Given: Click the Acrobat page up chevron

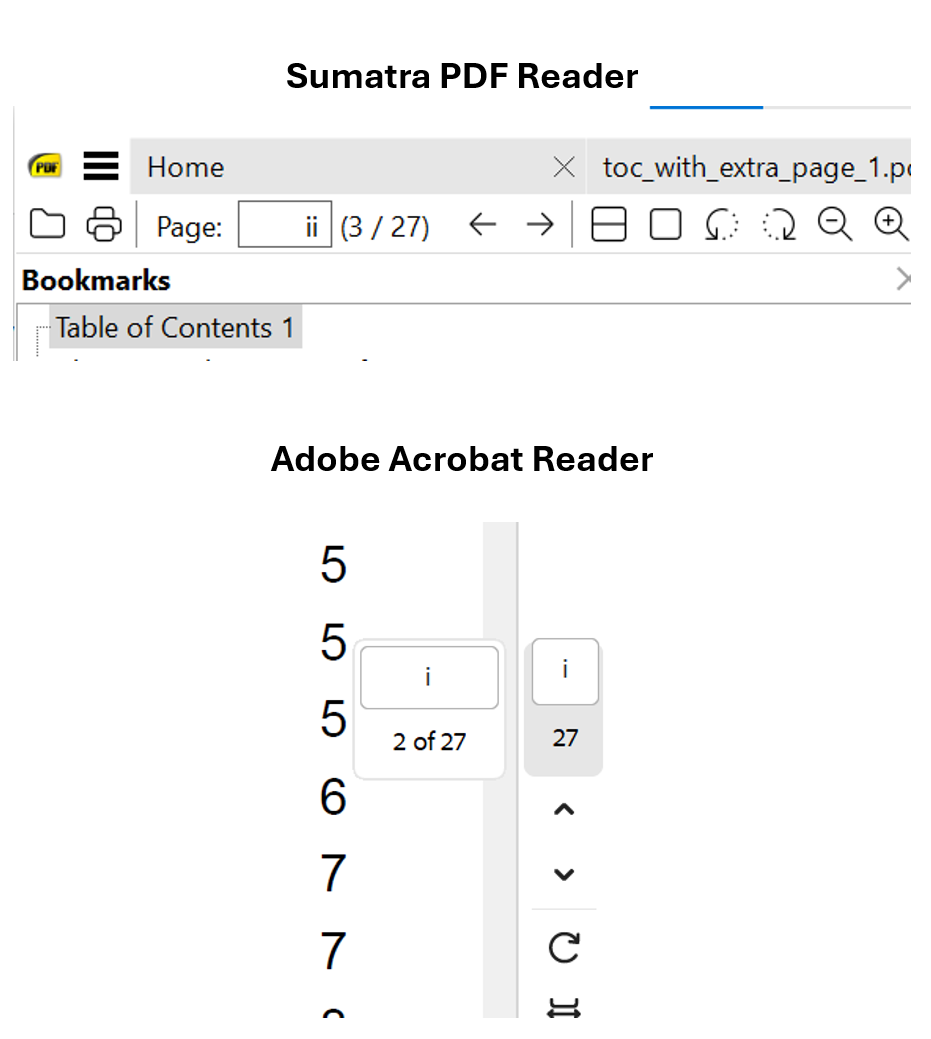Looking at the screenshot, I should click(564, 810).
